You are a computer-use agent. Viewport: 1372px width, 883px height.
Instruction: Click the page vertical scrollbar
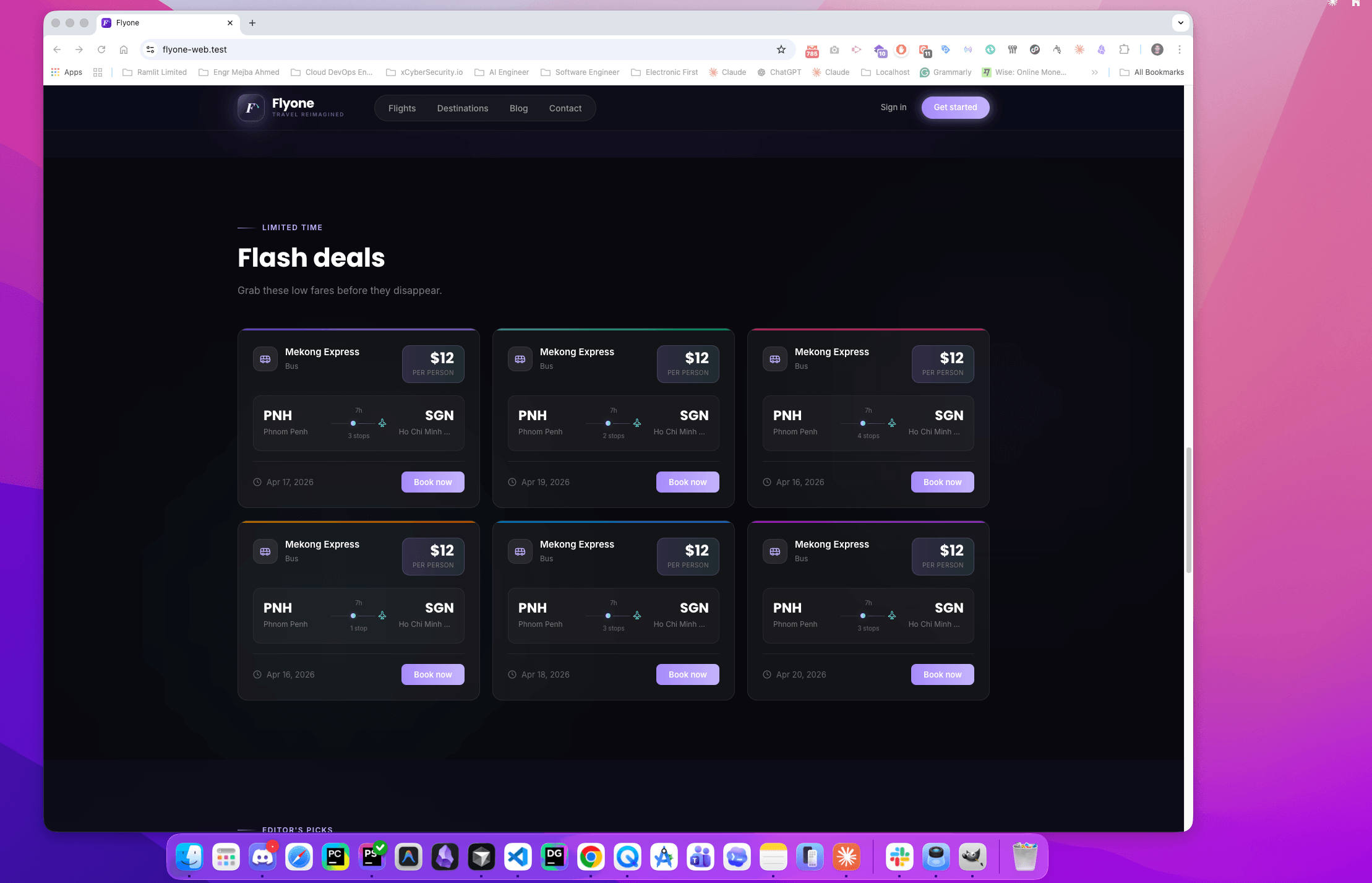click(x=1188, y=510)
